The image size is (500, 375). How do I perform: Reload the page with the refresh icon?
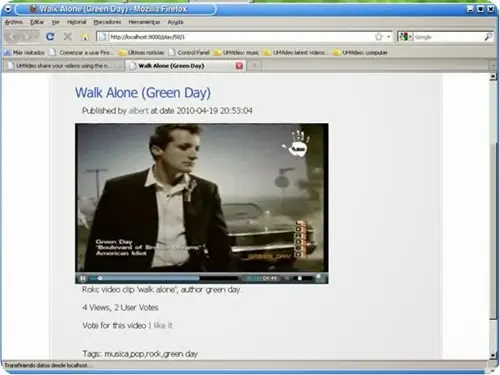50,37
